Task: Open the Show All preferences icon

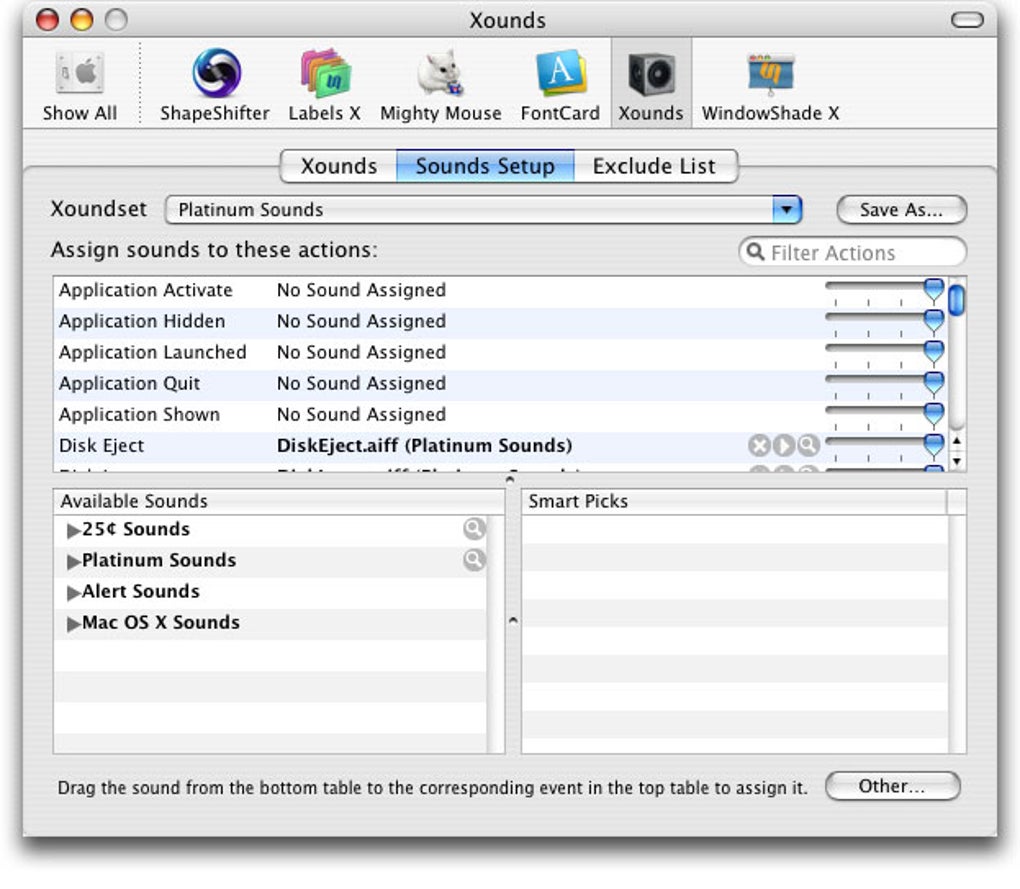Action: click(79, 85)
